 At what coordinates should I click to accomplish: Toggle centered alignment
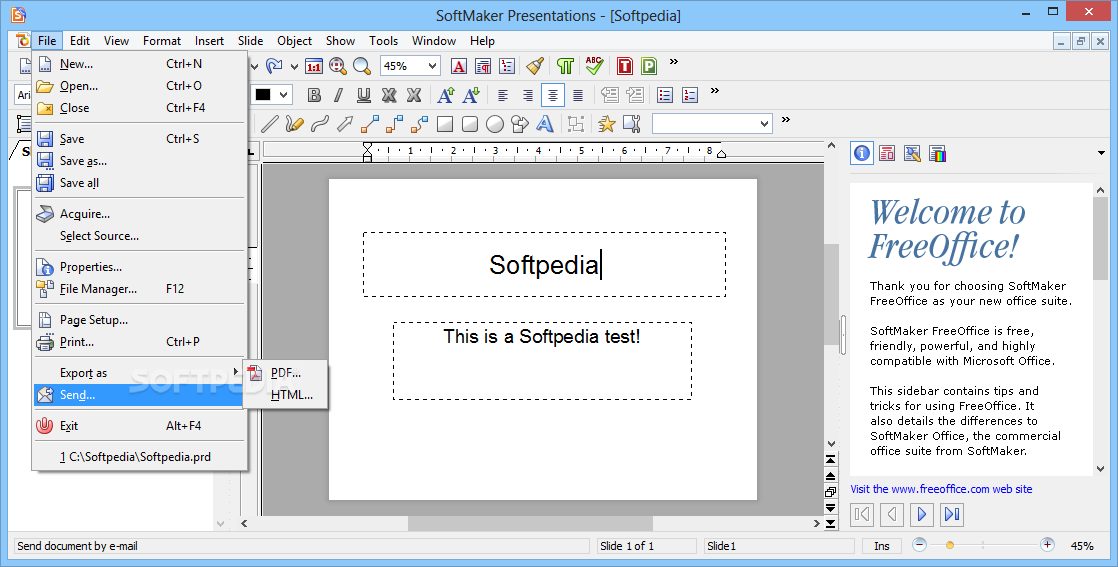(553, 95)
